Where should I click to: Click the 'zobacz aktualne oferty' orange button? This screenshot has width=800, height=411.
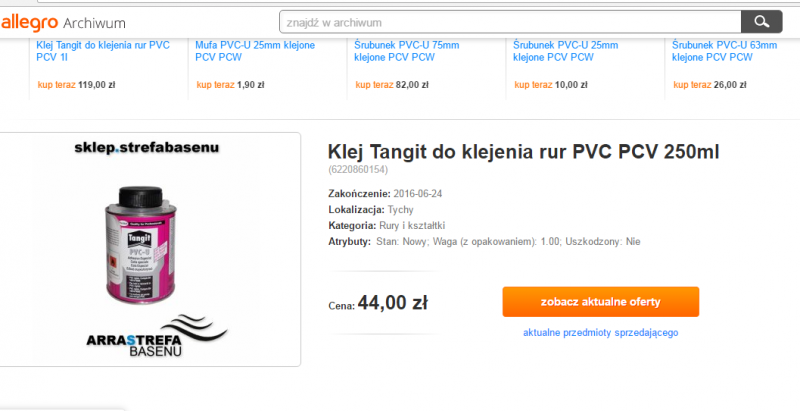point(601,302)
